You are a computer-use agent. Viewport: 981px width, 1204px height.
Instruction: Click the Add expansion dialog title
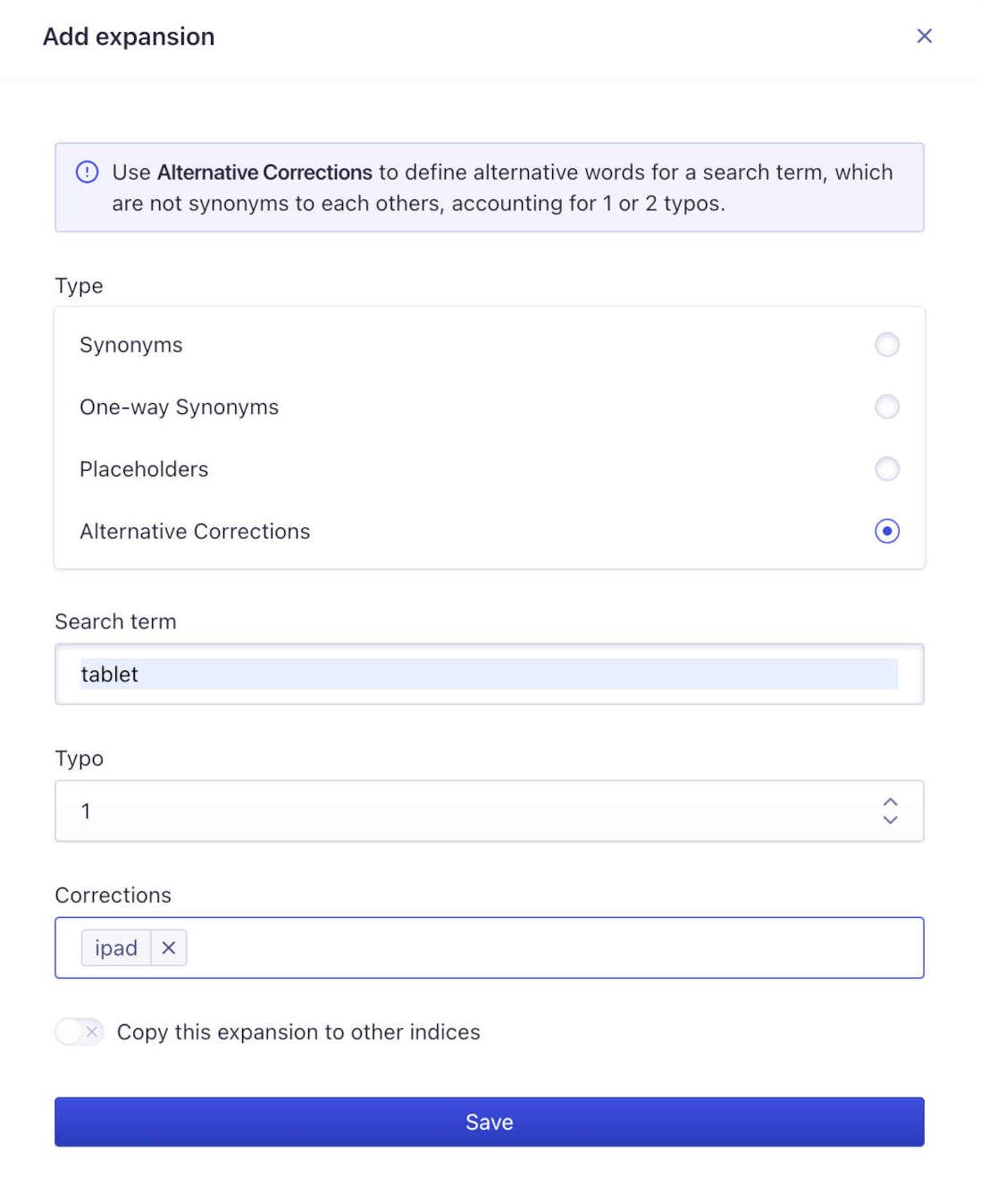pyautogui.click(x=127, y=36)
